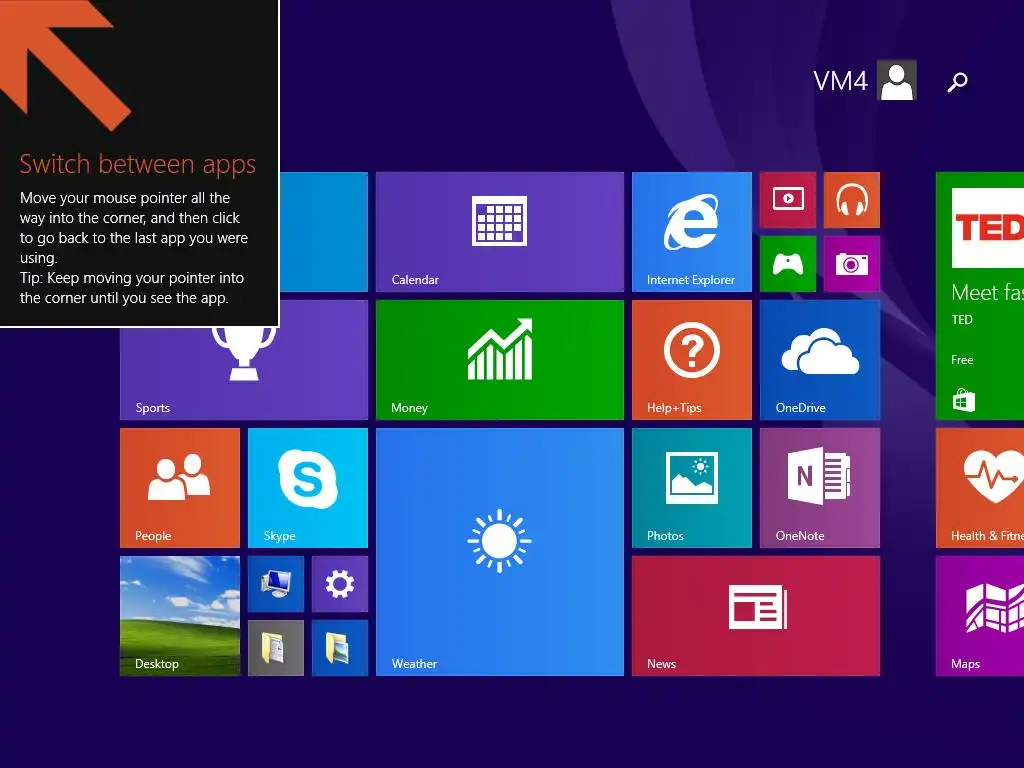Viewport: 1024px width, 768px height.
Task: Open the Weather tile
Action: click(x=500, y=552)
